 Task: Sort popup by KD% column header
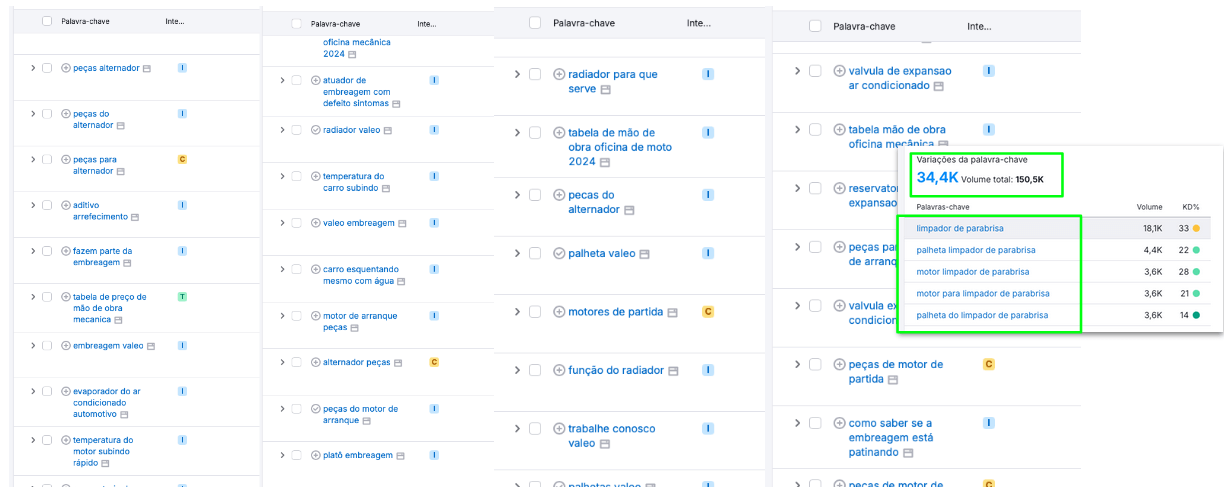1189,207
